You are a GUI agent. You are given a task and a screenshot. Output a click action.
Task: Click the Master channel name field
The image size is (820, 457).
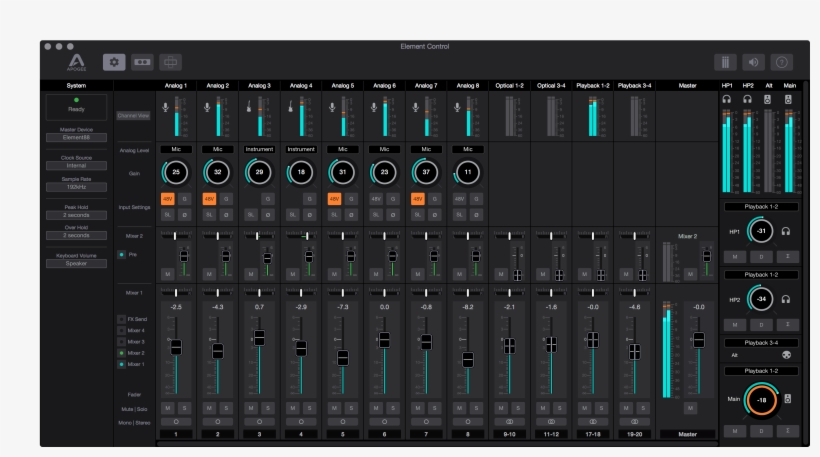(x=687, y=434)
